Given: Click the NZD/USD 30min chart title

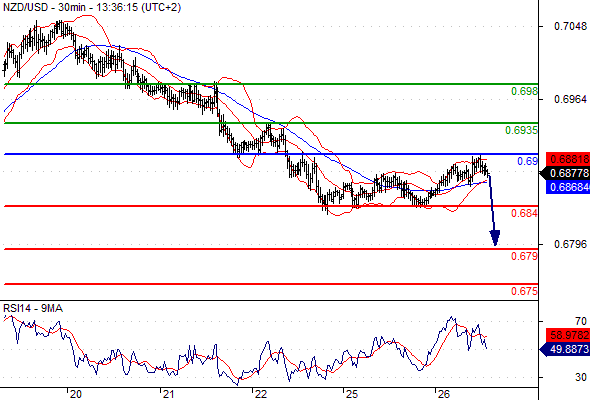Looking at the screenshot, I should pos(92,7).
